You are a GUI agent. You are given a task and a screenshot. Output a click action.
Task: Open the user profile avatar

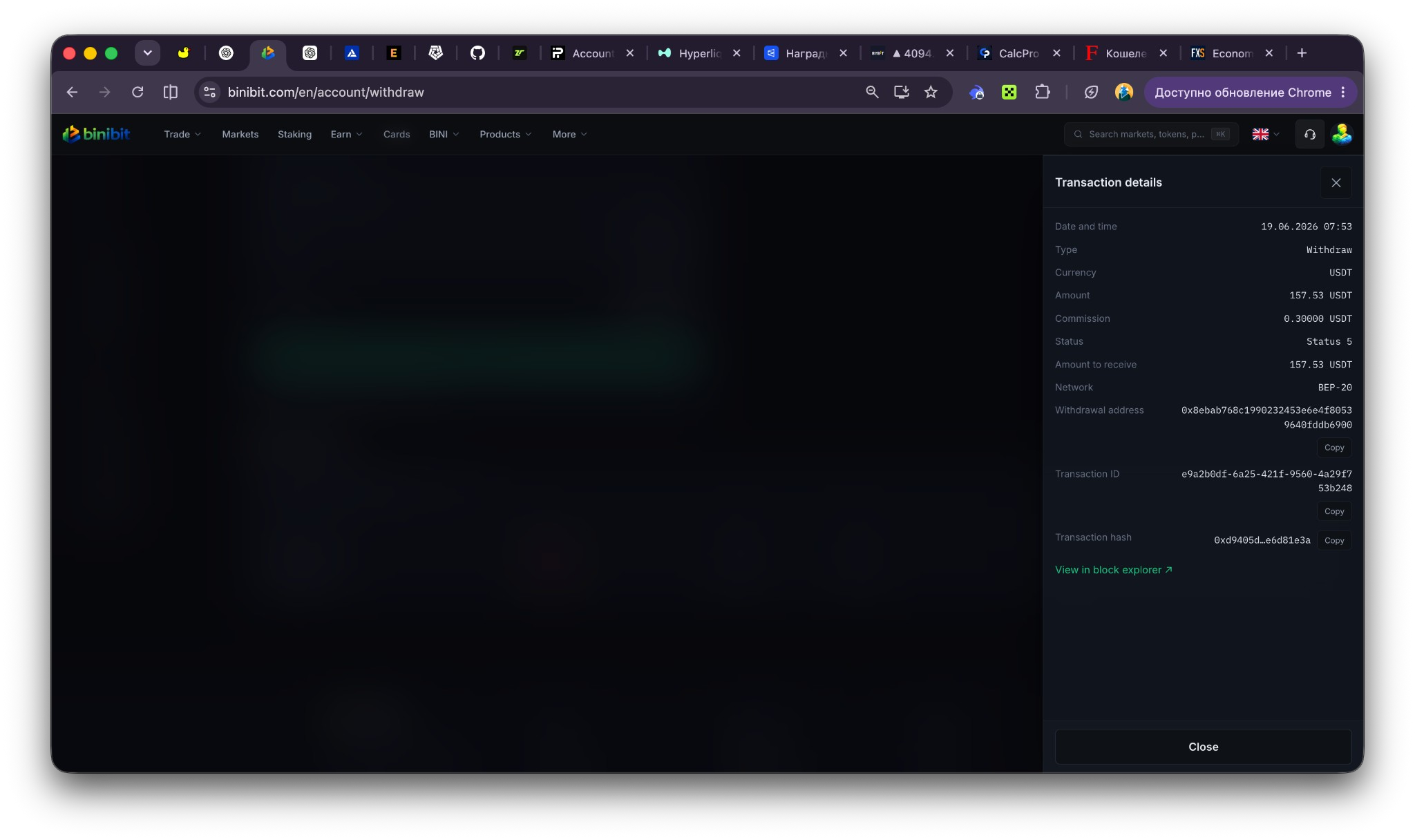[1342, 134]
